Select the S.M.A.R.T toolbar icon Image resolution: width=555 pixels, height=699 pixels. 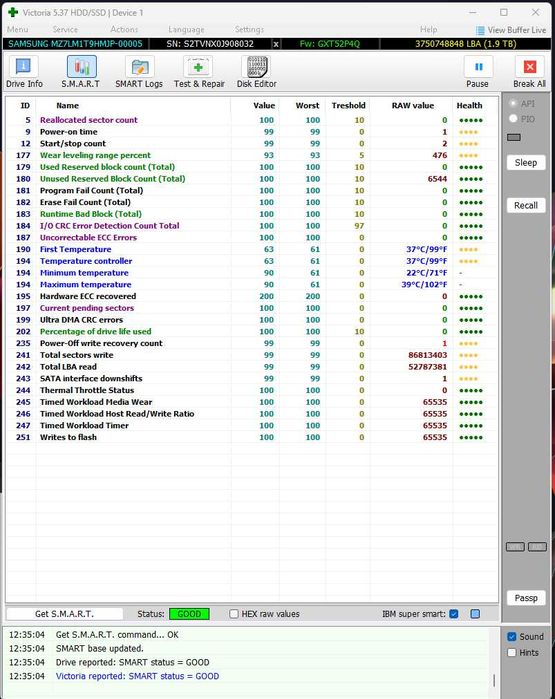pyautogui.click(x=81, y=67)
